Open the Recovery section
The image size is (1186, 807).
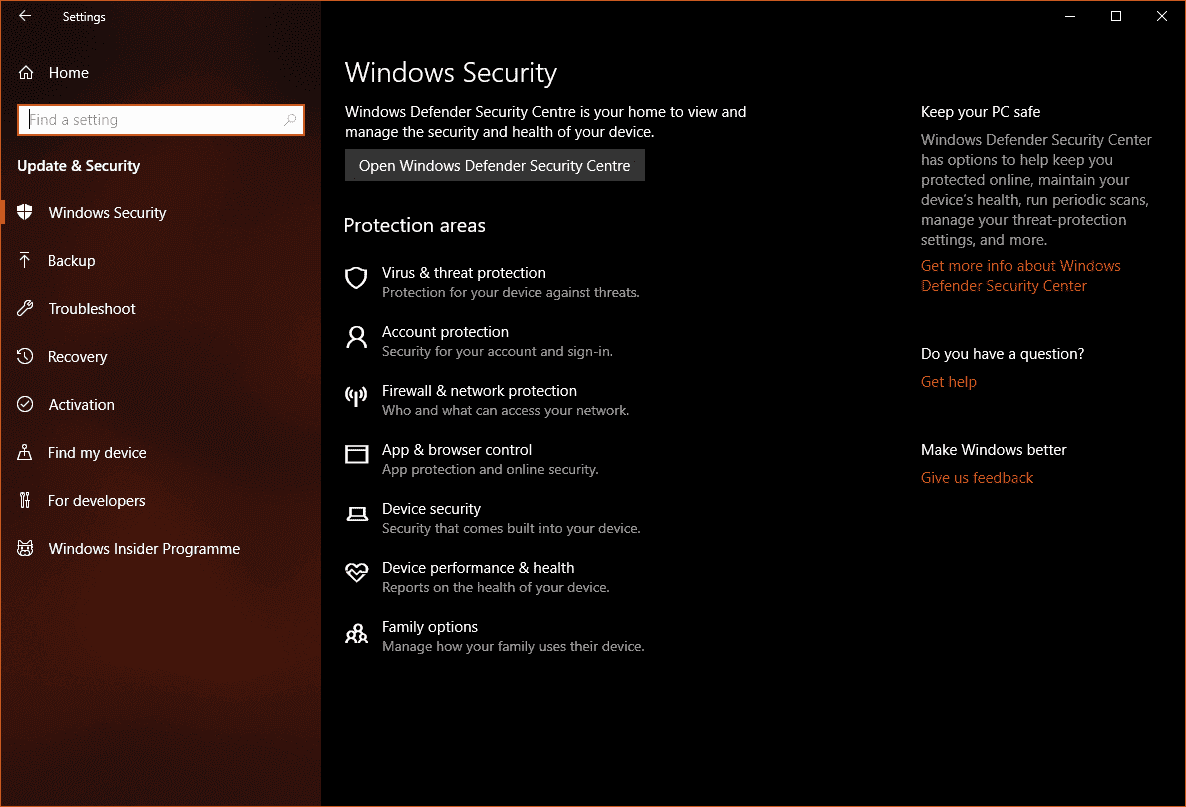[x=160, y=356]
